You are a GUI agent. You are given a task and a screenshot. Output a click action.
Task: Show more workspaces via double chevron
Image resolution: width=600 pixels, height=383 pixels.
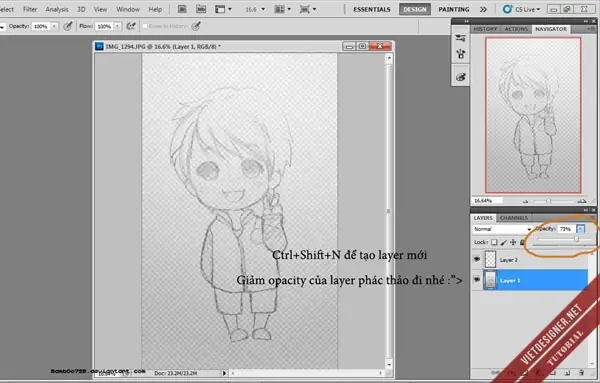(484, 9)
